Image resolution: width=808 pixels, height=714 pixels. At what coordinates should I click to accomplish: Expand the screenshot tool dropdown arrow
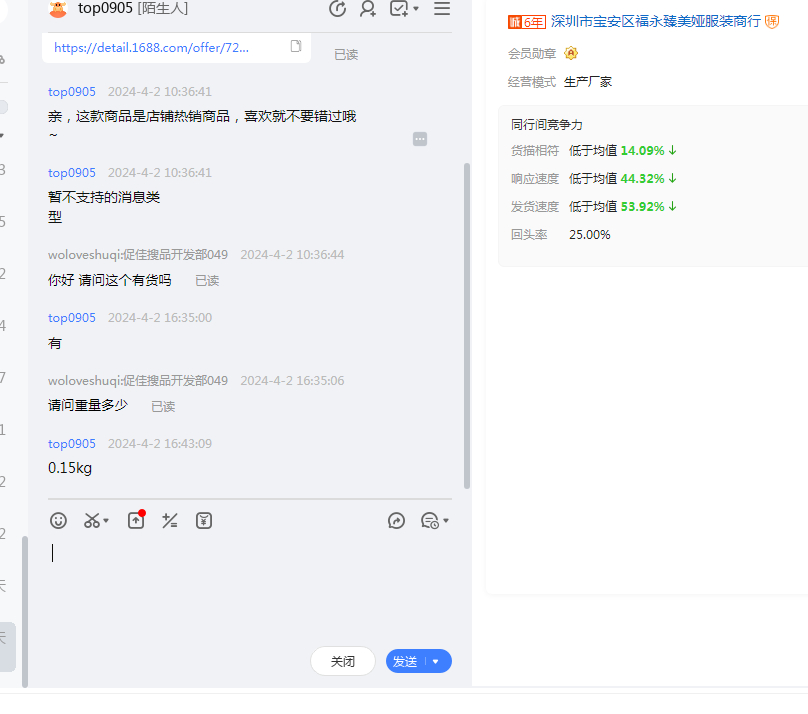106,521
